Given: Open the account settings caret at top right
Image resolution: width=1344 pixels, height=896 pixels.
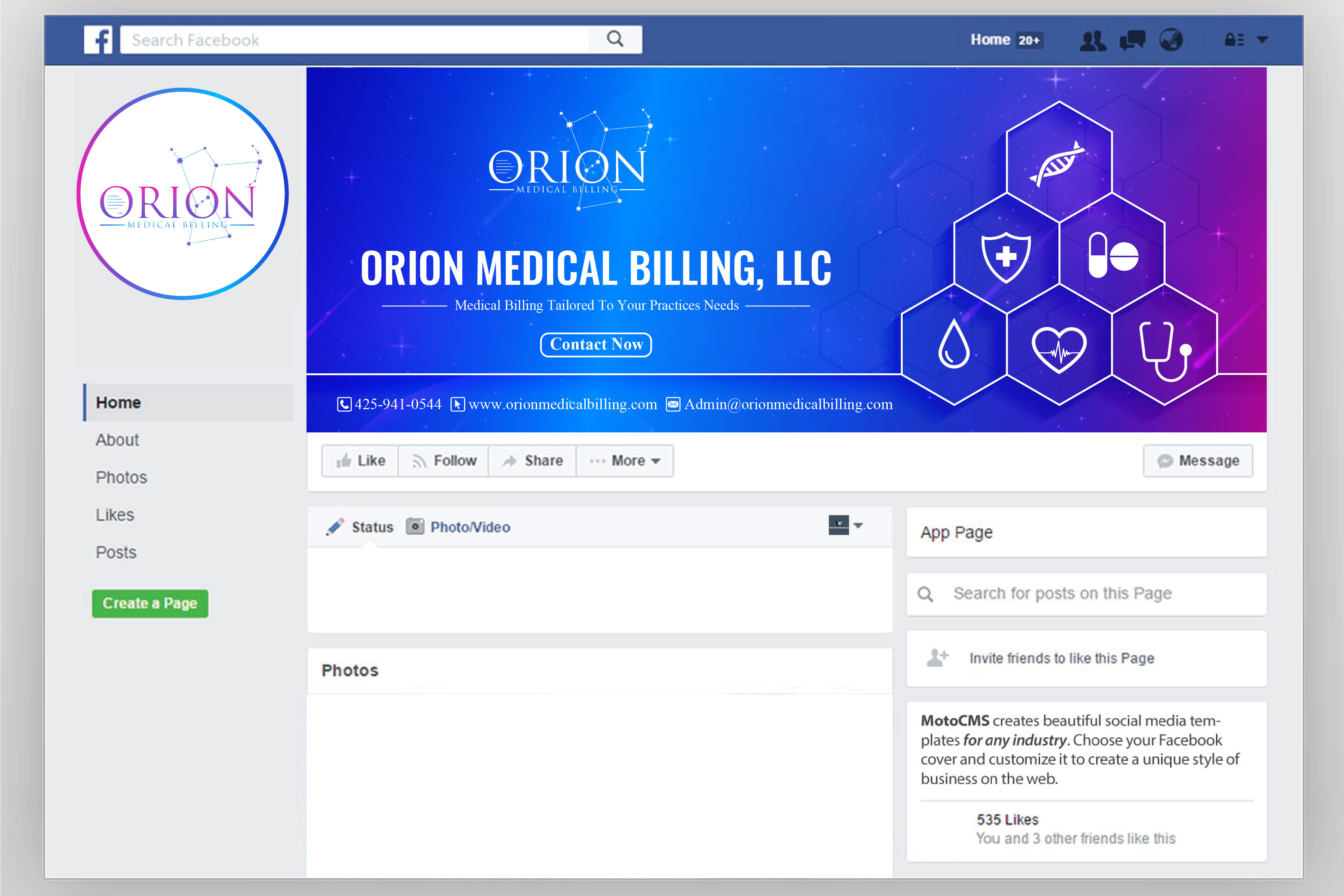Looking at the screenshot, I should point(1262,40).
